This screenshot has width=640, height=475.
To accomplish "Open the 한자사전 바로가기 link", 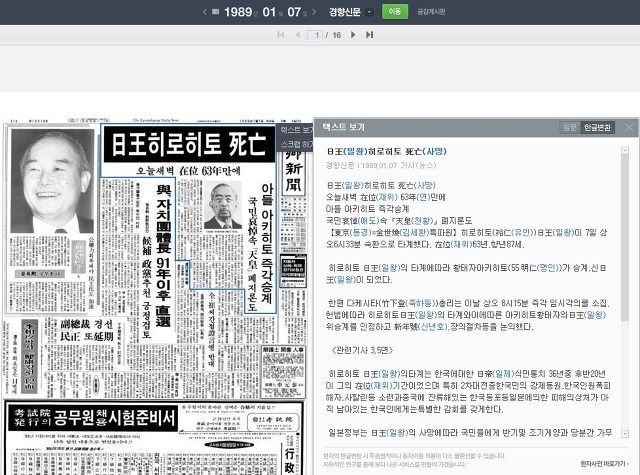I will (x=604, y=464).
